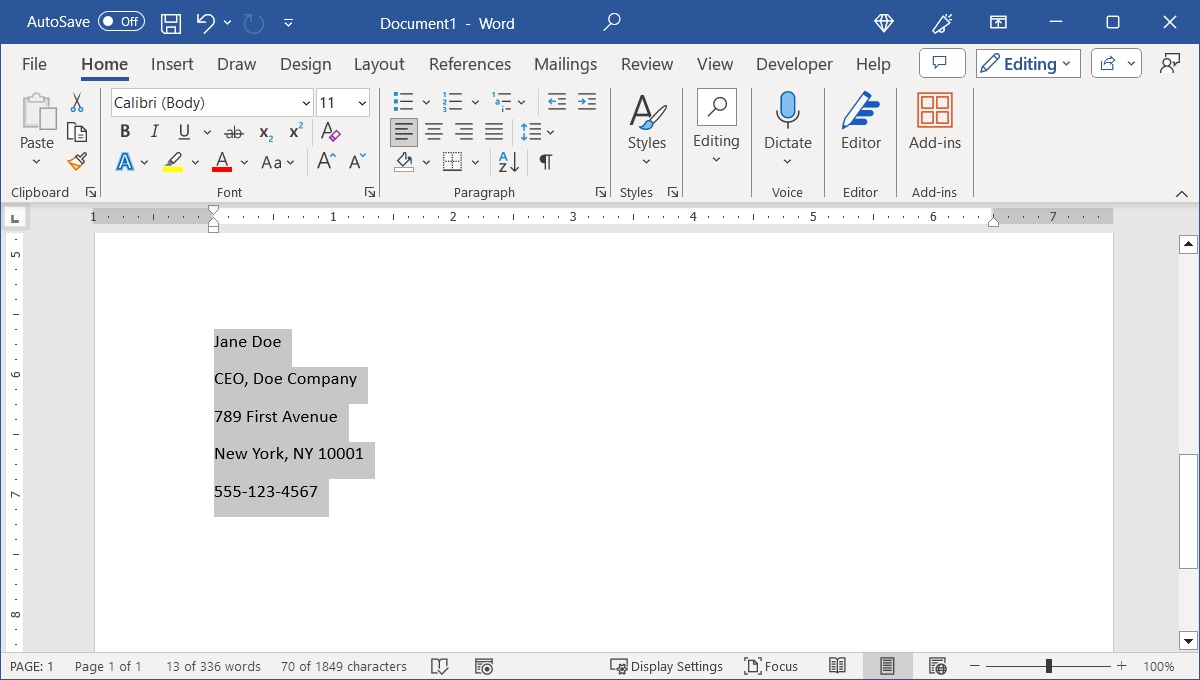Switch to Focus mode in status bar
This screenshot has height=680, width=1200.
pyautogui.click(x=771, y=665)
